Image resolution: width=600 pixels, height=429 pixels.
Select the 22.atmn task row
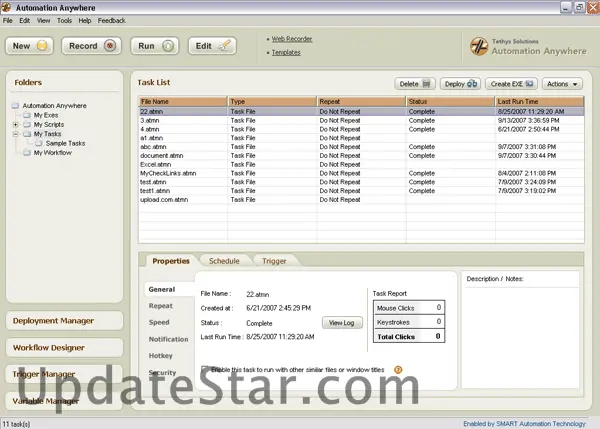pyautogui.click(x=361, y=111)
